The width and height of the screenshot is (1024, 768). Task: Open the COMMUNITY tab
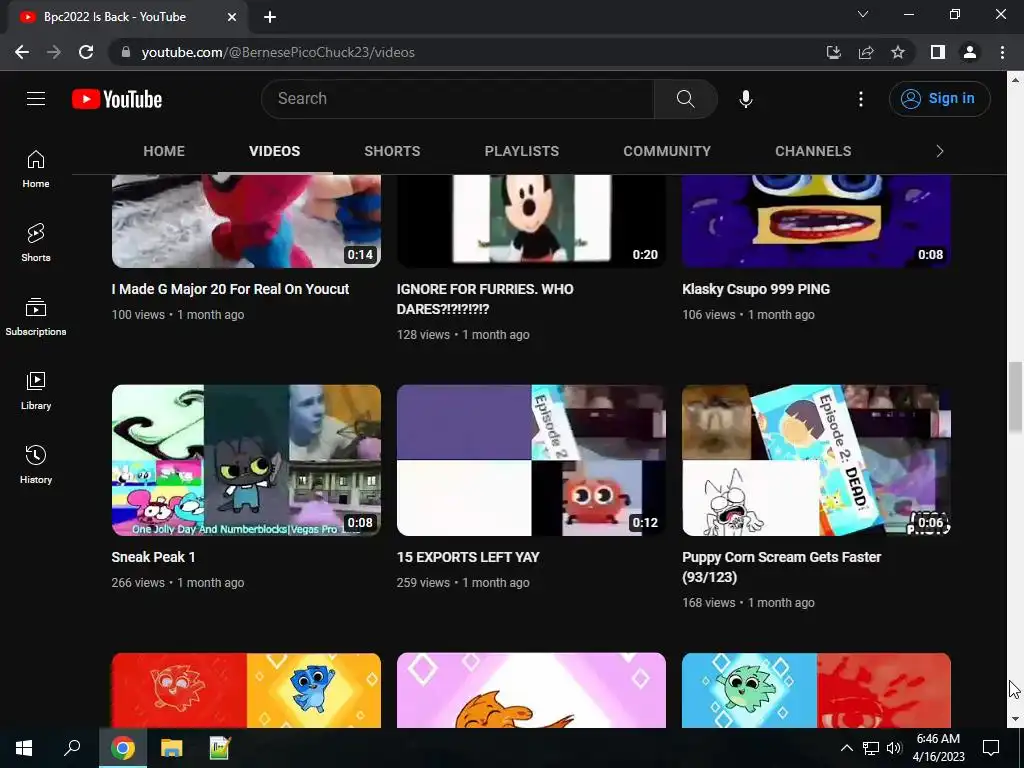pyautogui.click(x=667, y=151)
